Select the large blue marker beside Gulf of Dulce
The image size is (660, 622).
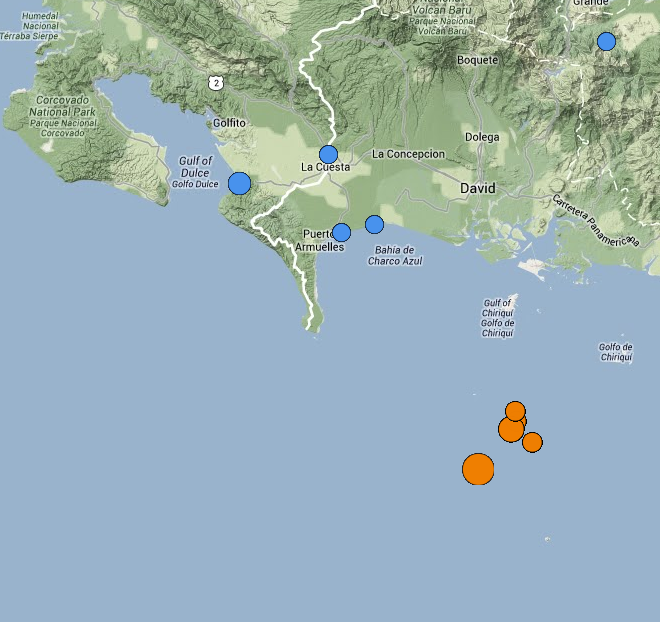pyautogui.click(x=239, y=183)
